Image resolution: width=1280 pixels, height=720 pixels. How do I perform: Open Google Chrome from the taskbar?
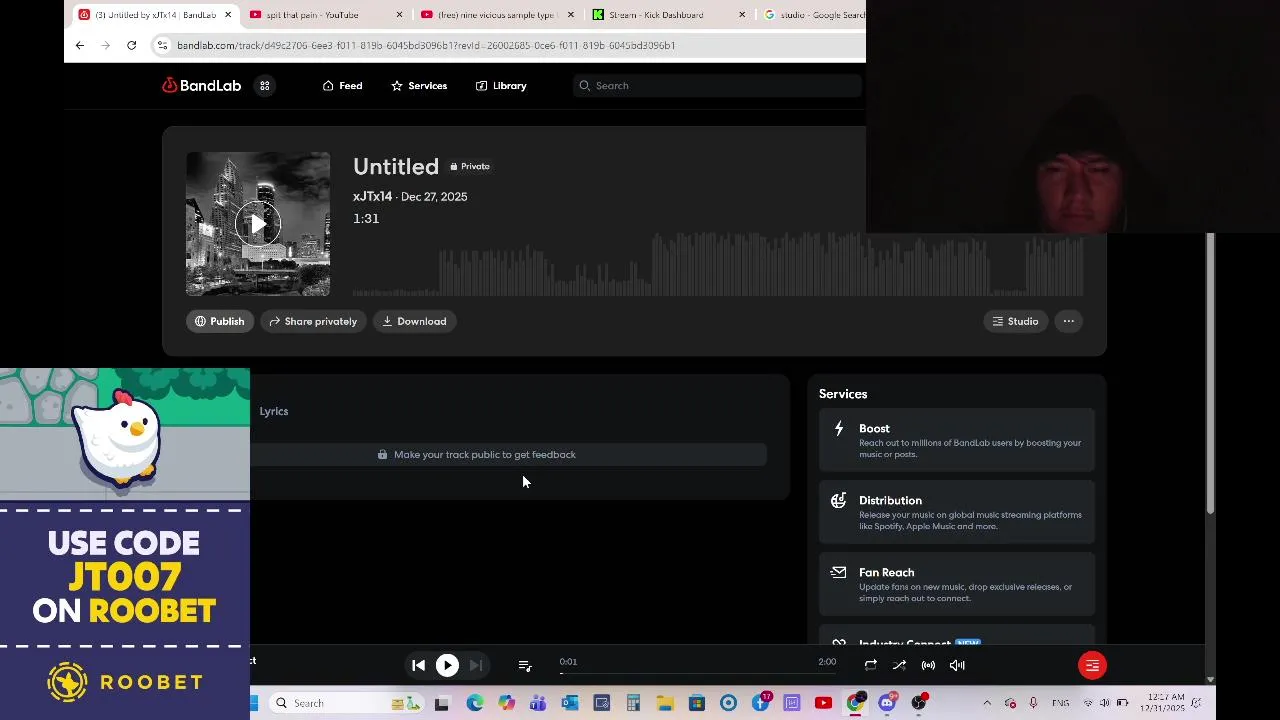[x=855, y=704]
